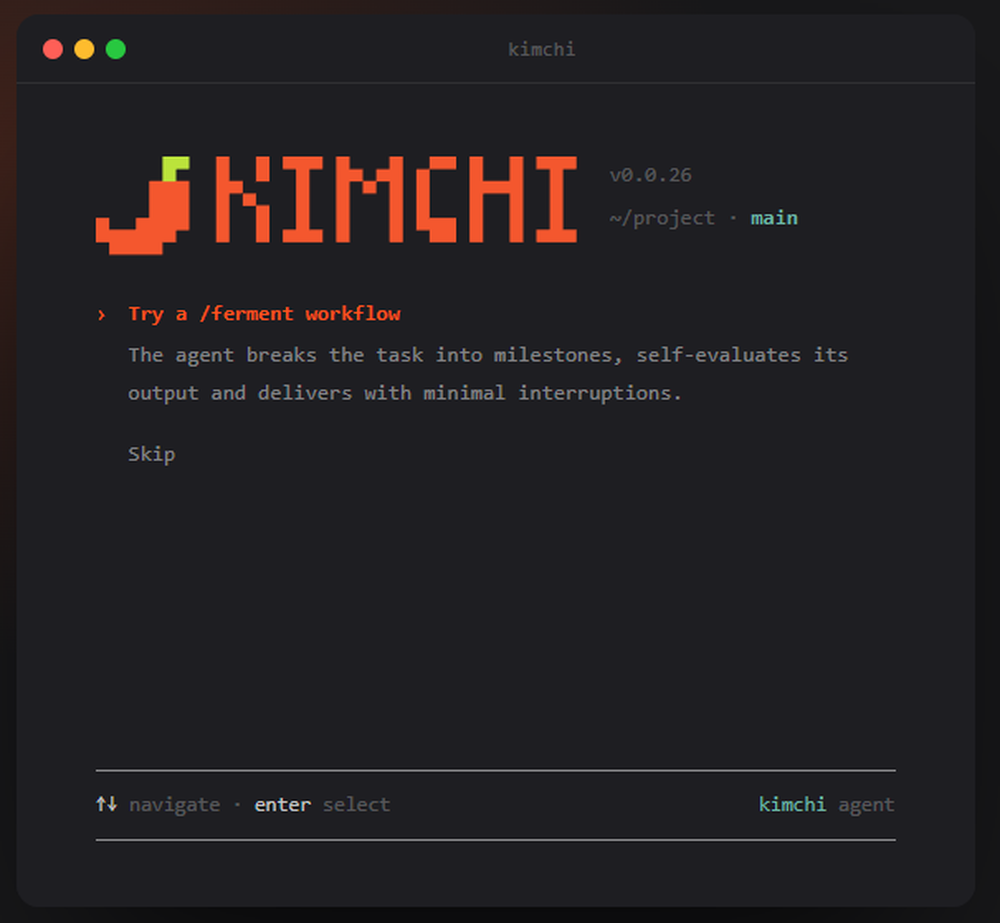This screenshot has width=1000, height=923.
Task: Click the up-down navigate arrows icon
Action: (107, 804)
